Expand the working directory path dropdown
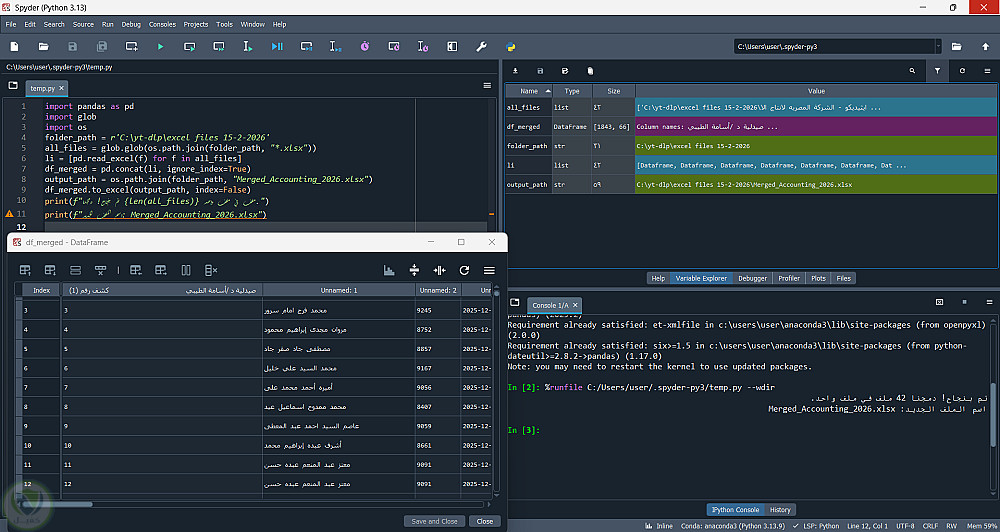This screenshot has height=532, width=1000. click(937, 46)
